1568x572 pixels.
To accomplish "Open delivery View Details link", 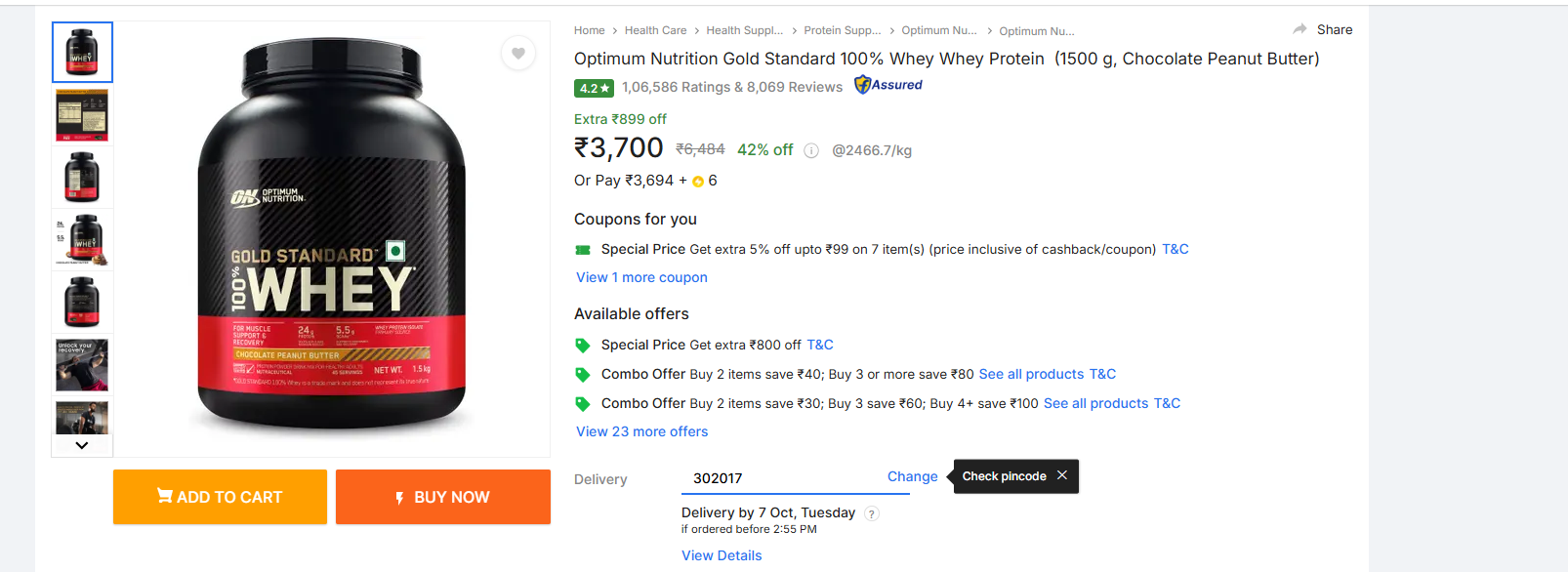I will click(722, 555).
